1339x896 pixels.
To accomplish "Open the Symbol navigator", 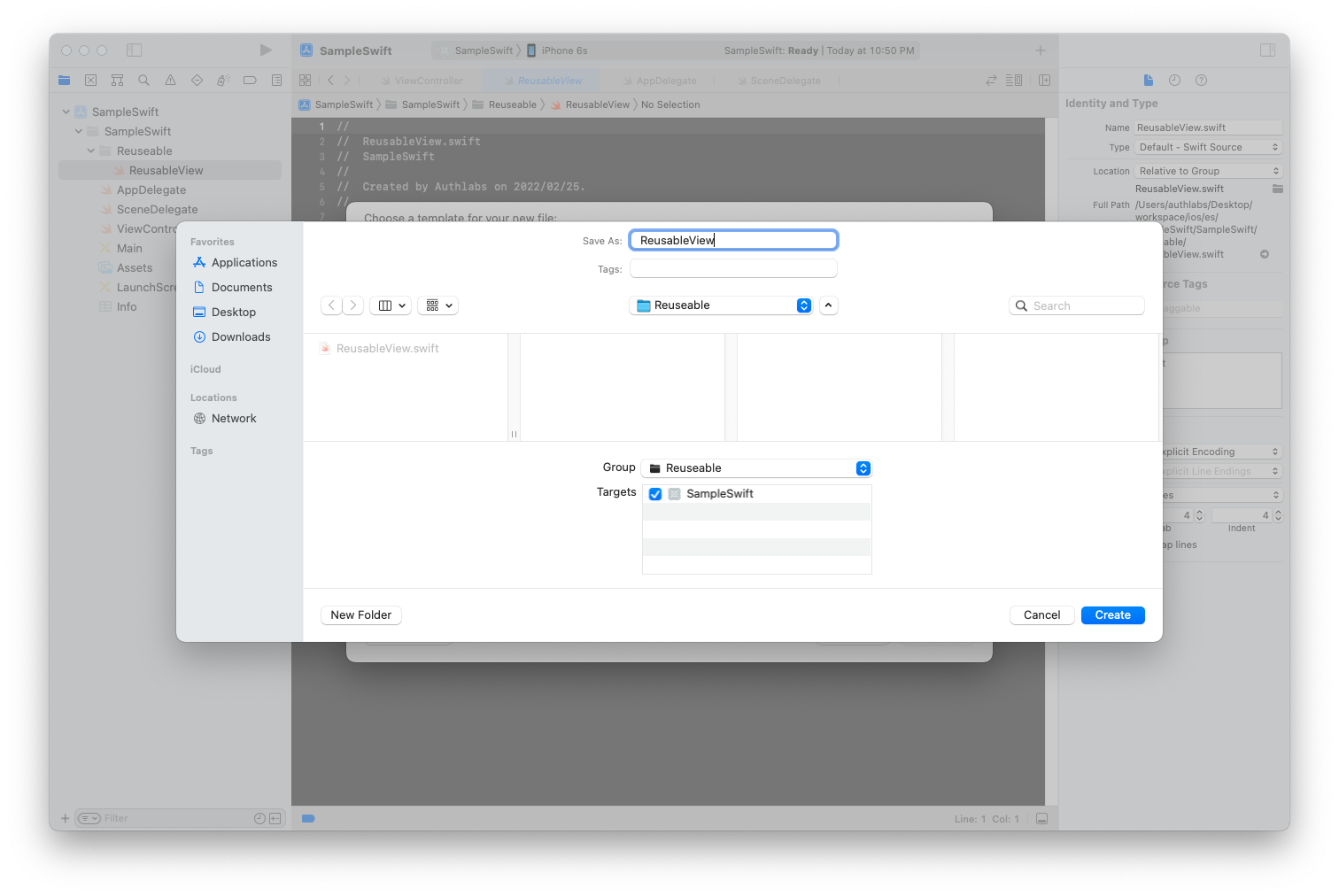I will [117, 81].
